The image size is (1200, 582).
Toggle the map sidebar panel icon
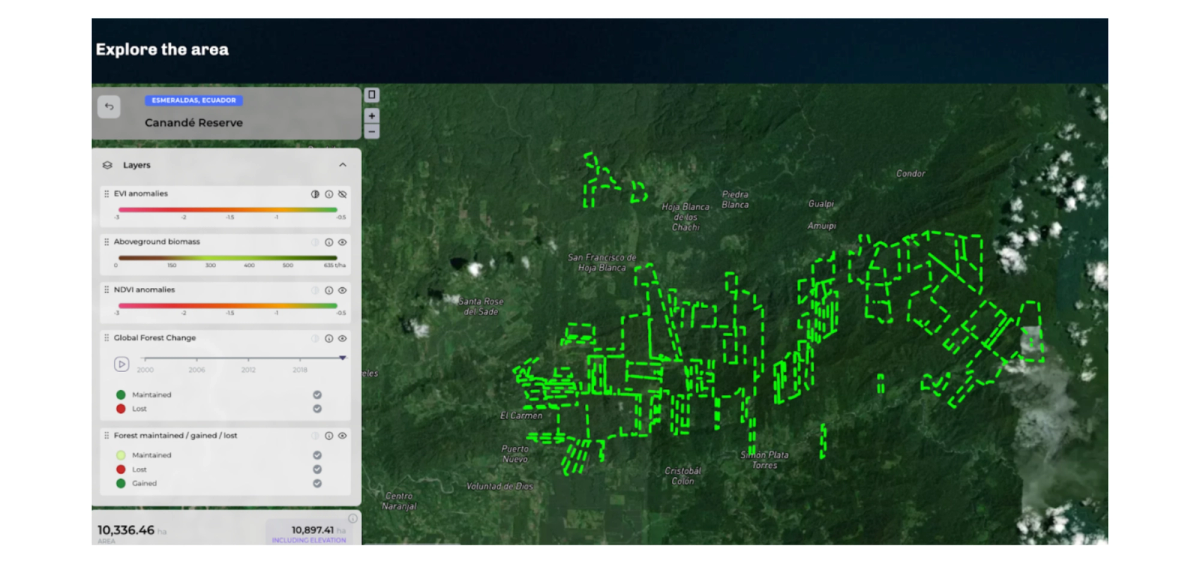372,95
